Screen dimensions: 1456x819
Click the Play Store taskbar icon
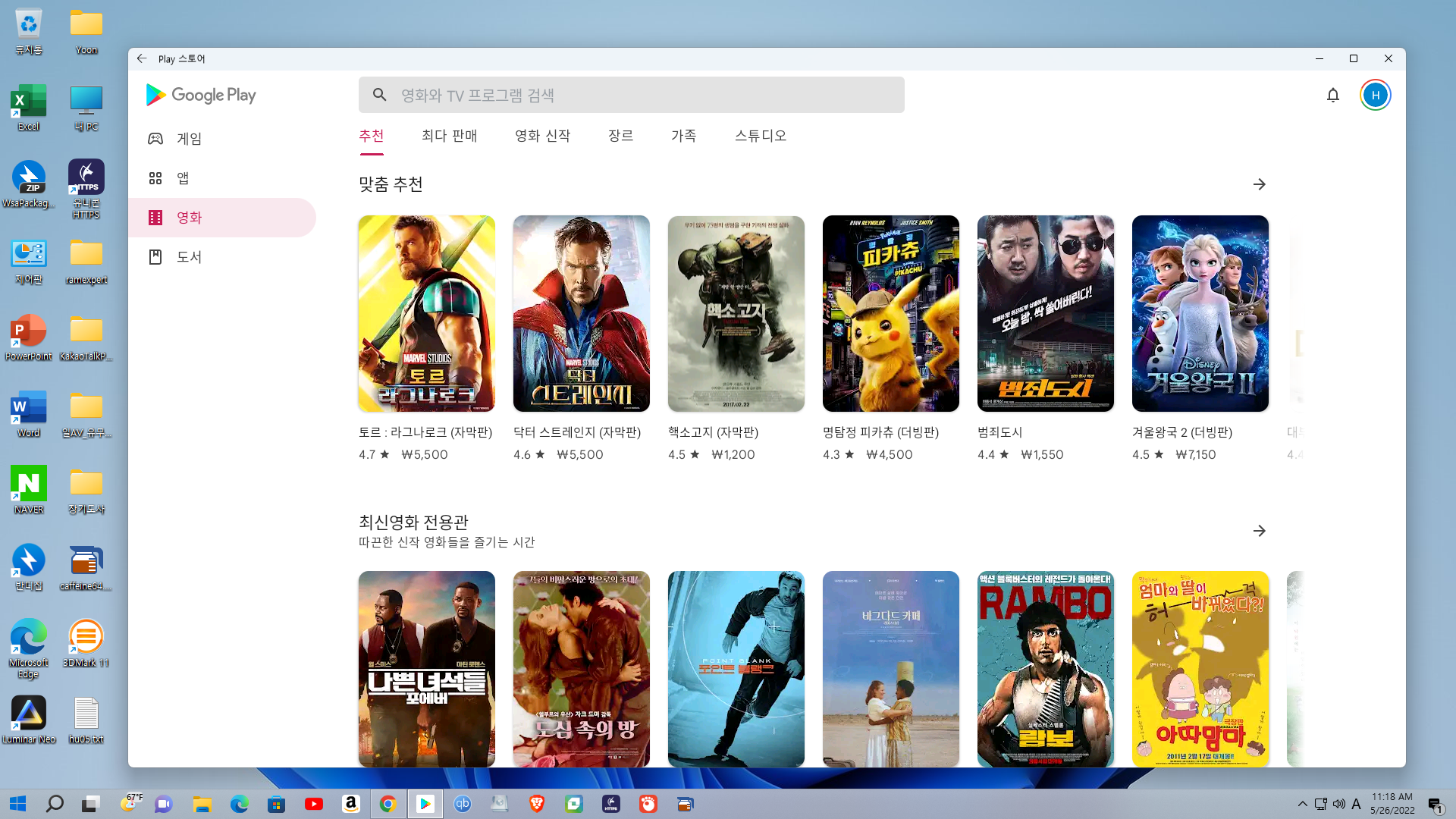coord(425,804)
